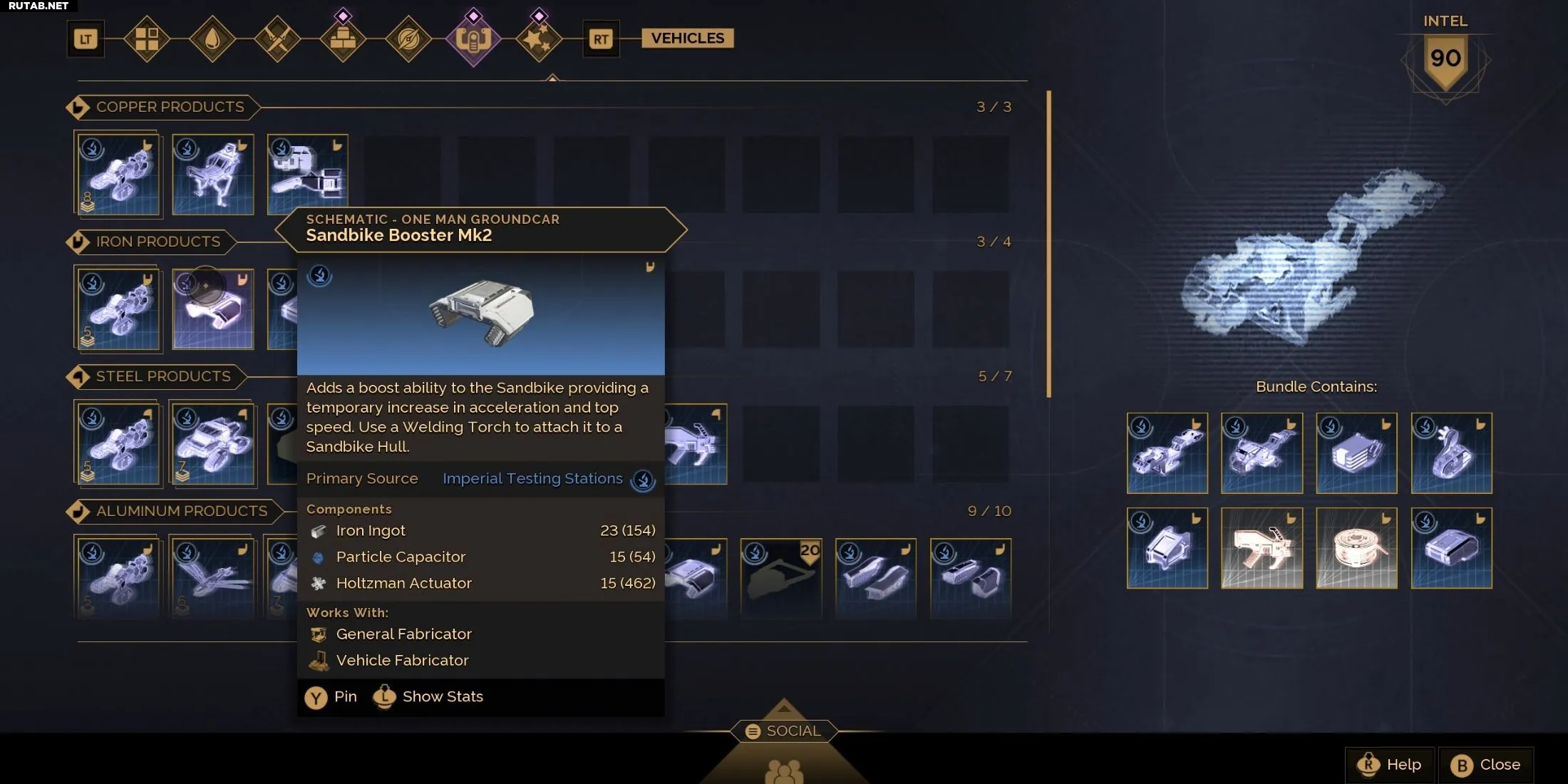The height and width of the screenshot is (784, 1568).
Task: Open the Social tab at bottom
Action: pos(784,731)
